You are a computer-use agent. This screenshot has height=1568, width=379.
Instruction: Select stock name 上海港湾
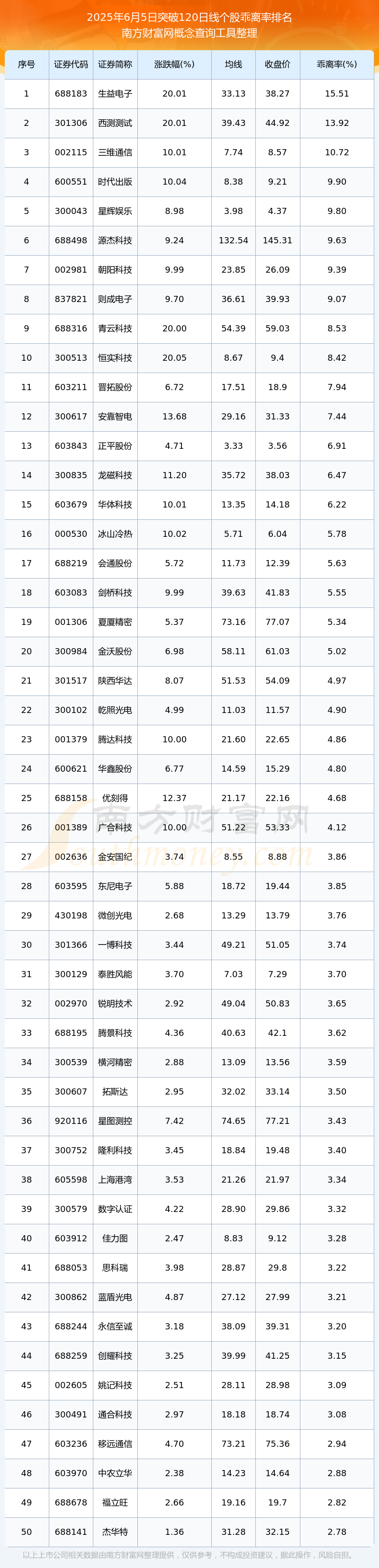coord(115,1180)
